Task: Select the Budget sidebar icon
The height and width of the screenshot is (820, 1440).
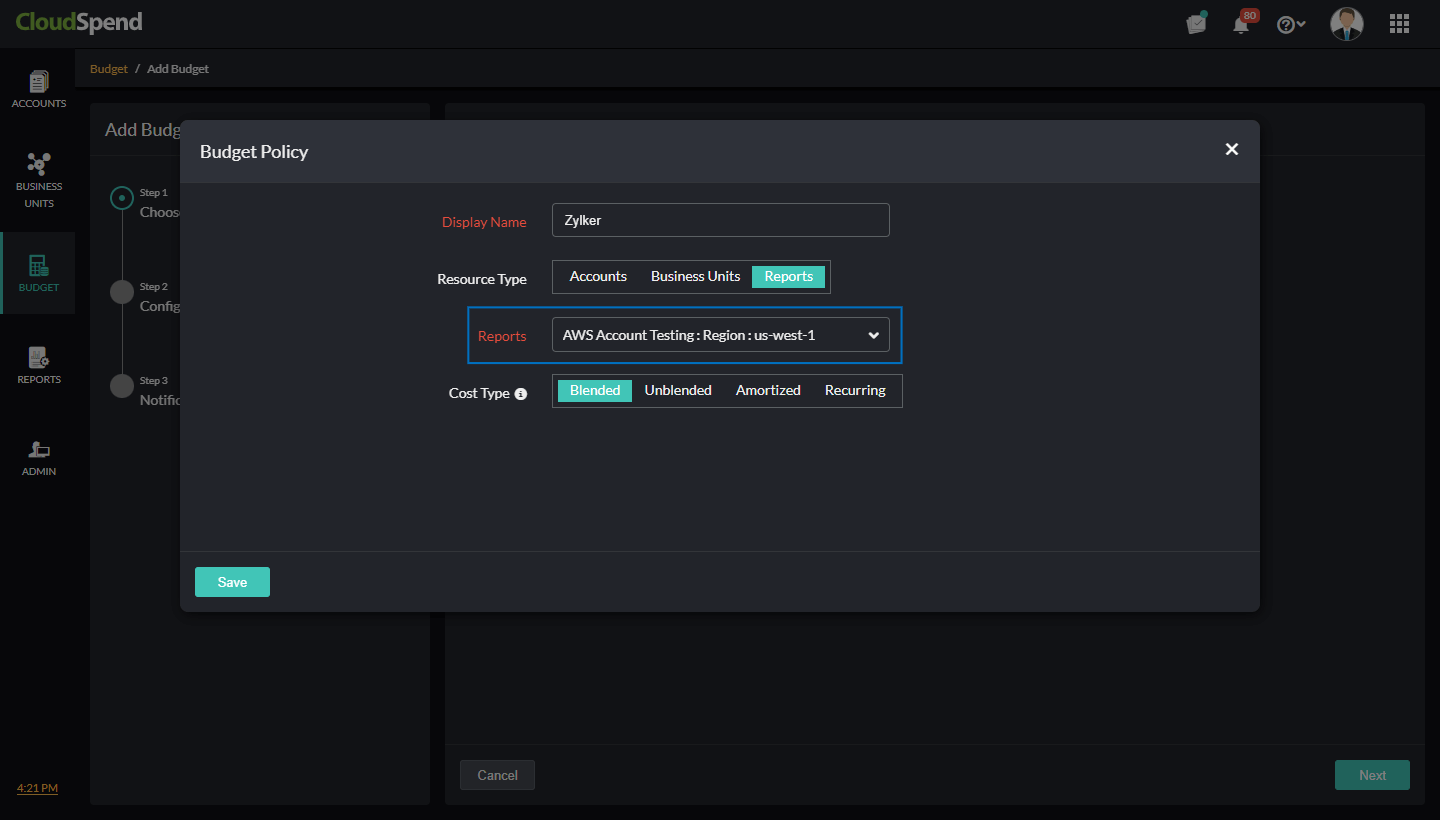Action: pyautogui.click(x=38, y=273)
